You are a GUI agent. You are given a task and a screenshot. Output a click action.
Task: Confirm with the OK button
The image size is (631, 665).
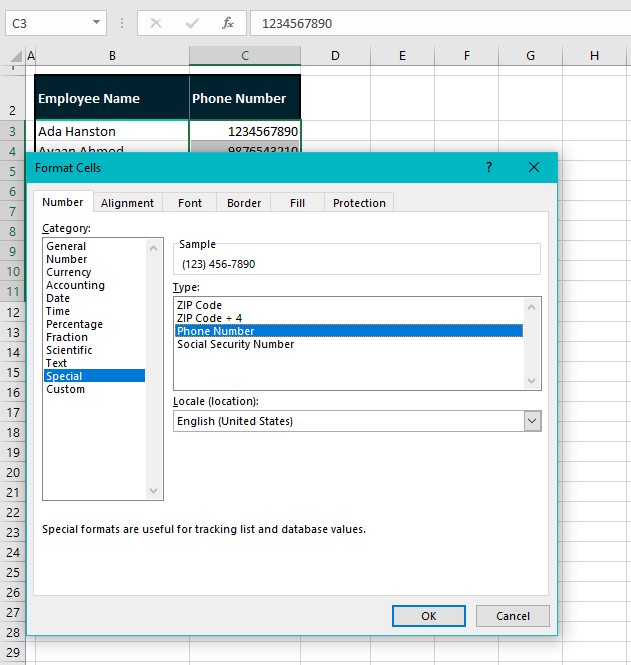pyautogui.click(x=429, y=616)
